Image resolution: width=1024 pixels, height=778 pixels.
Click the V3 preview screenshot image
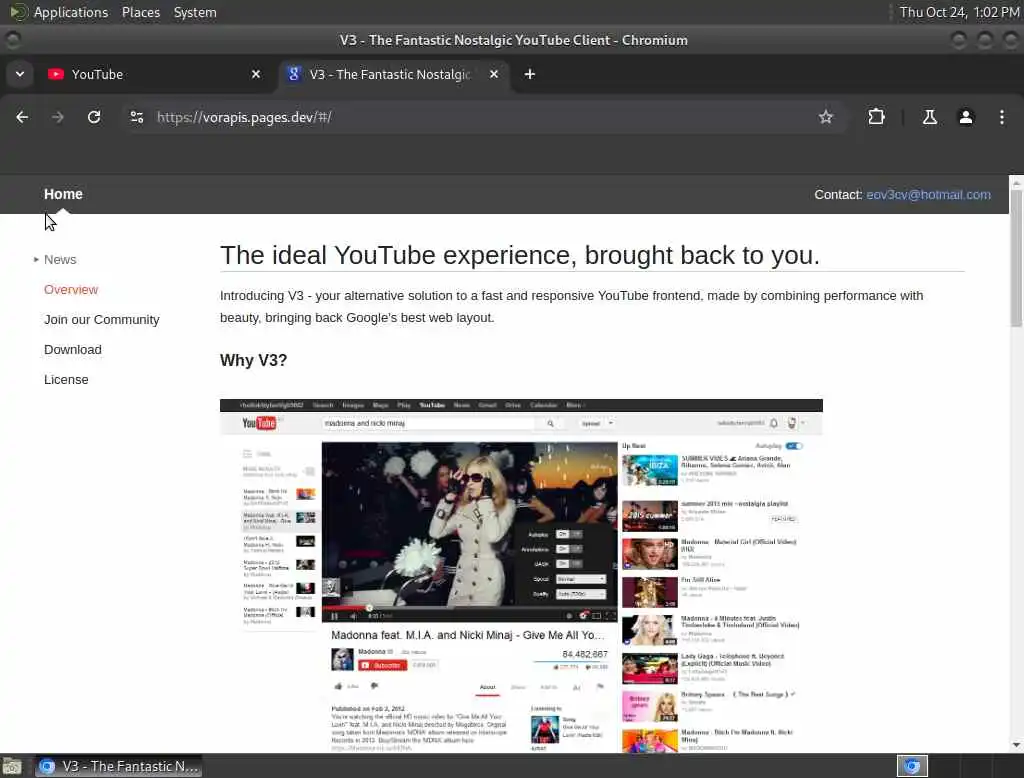(521, 575)
